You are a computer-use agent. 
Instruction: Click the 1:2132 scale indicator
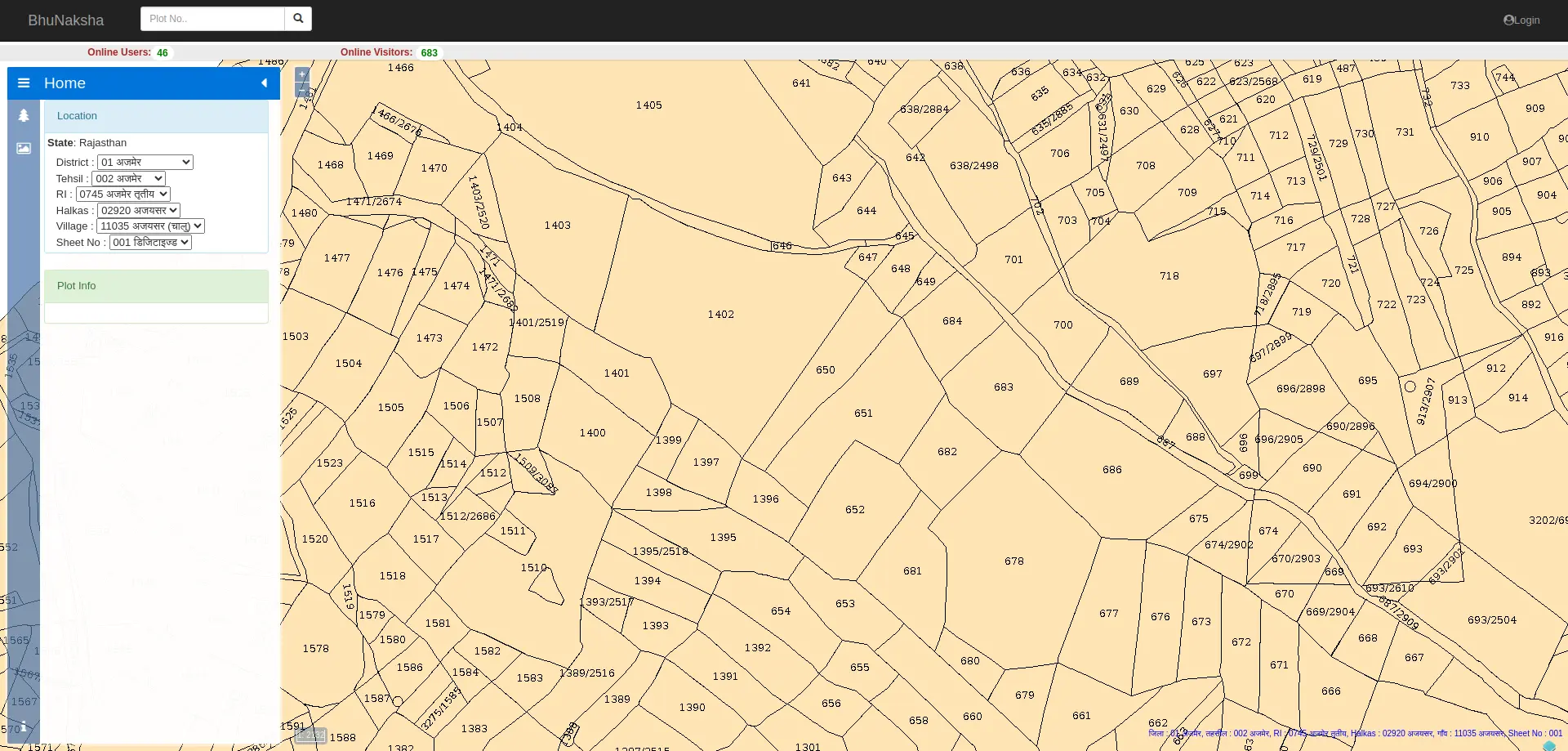point(310,735)
